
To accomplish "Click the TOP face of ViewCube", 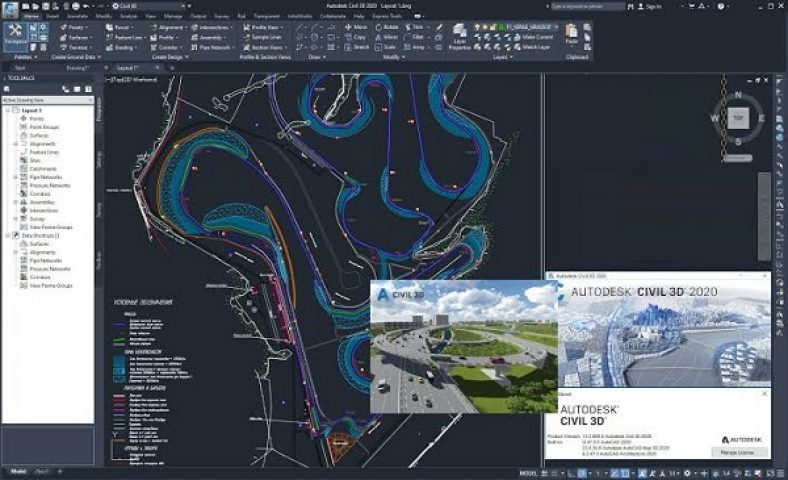I will [738, 119].
